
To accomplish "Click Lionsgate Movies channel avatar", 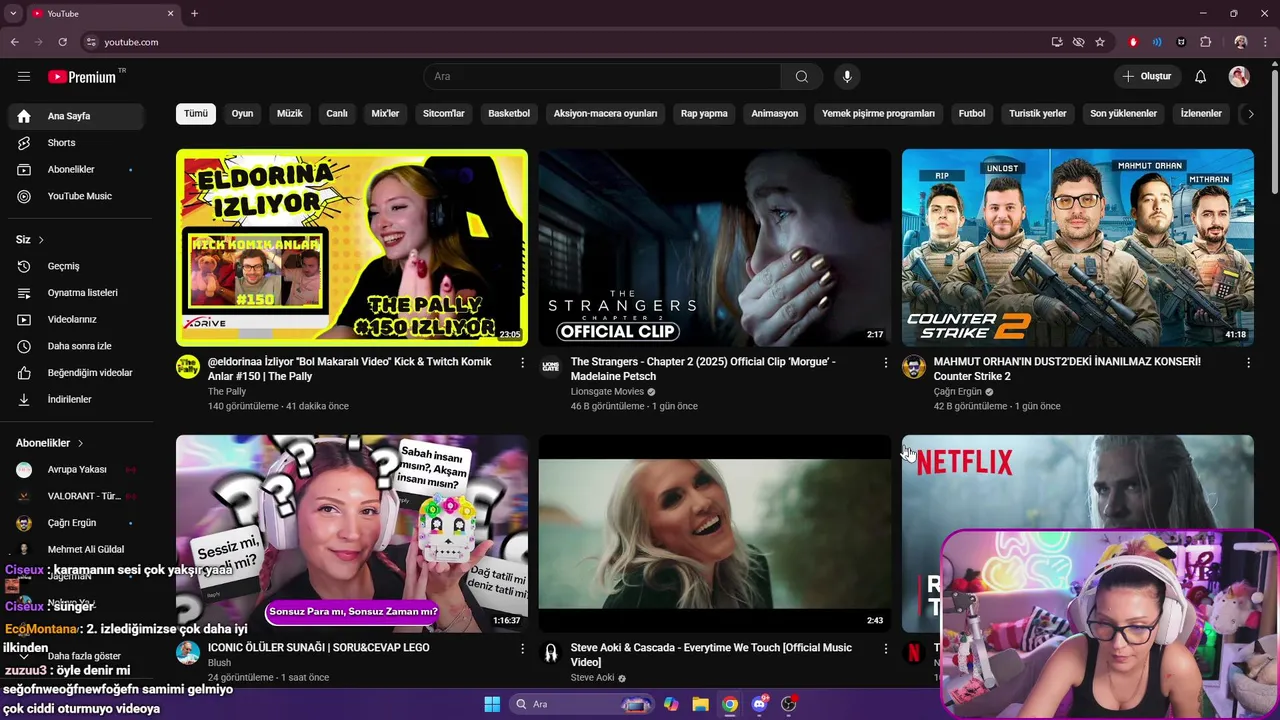I will [x=551, y=367].
